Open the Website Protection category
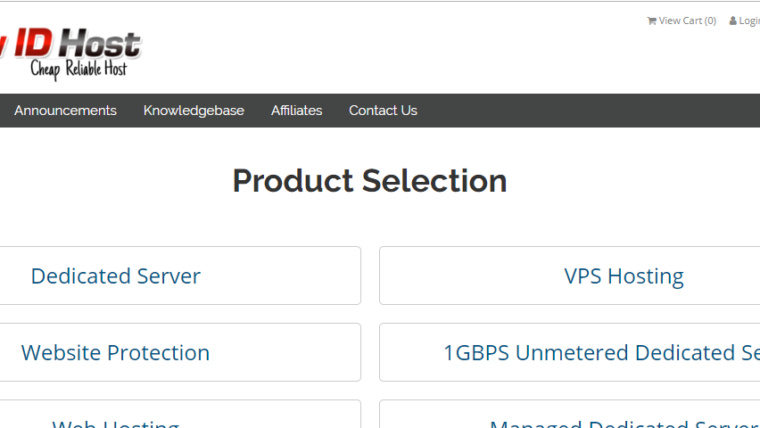The height and width of the screenshot is (428, 760). [116, 353]
